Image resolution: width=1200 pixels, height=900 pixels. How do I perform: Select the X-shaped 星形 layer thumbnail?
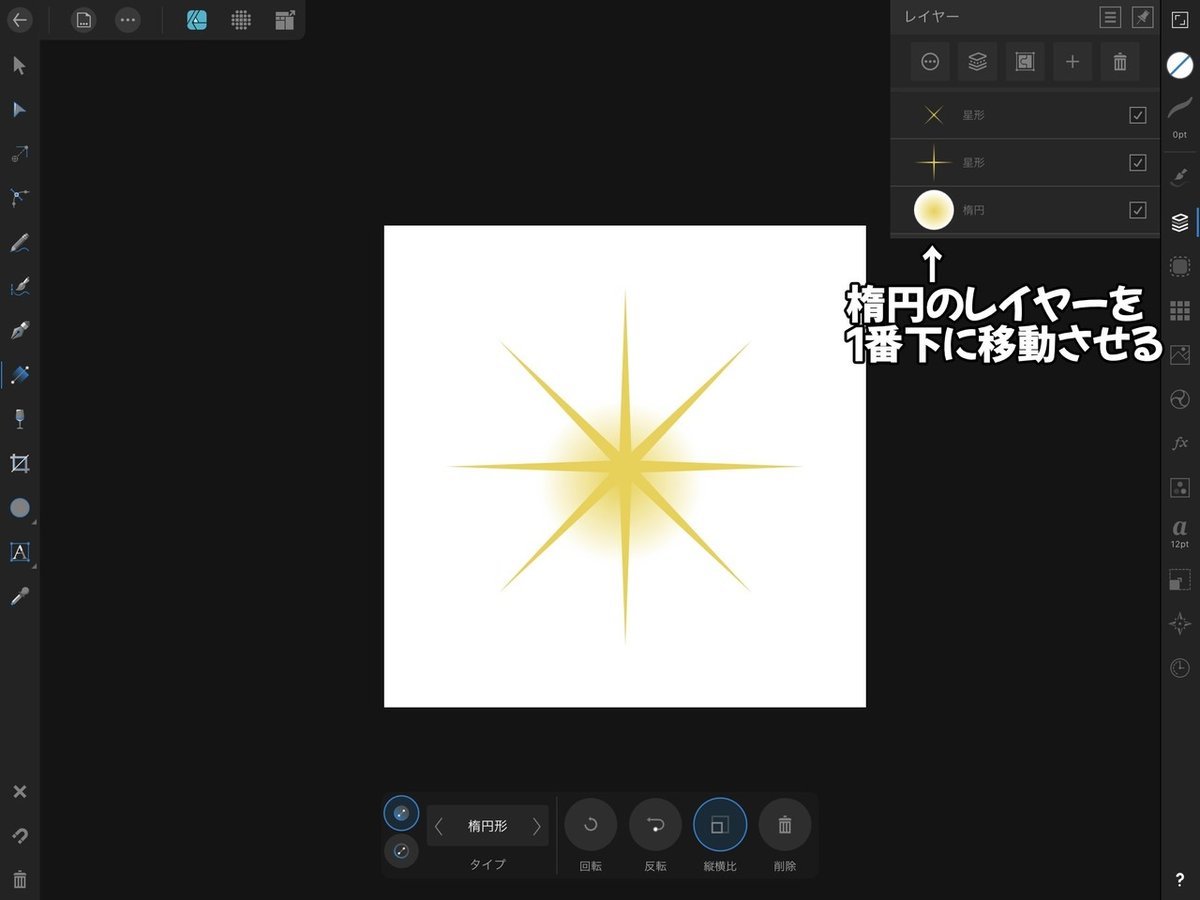tap(934, 115)
